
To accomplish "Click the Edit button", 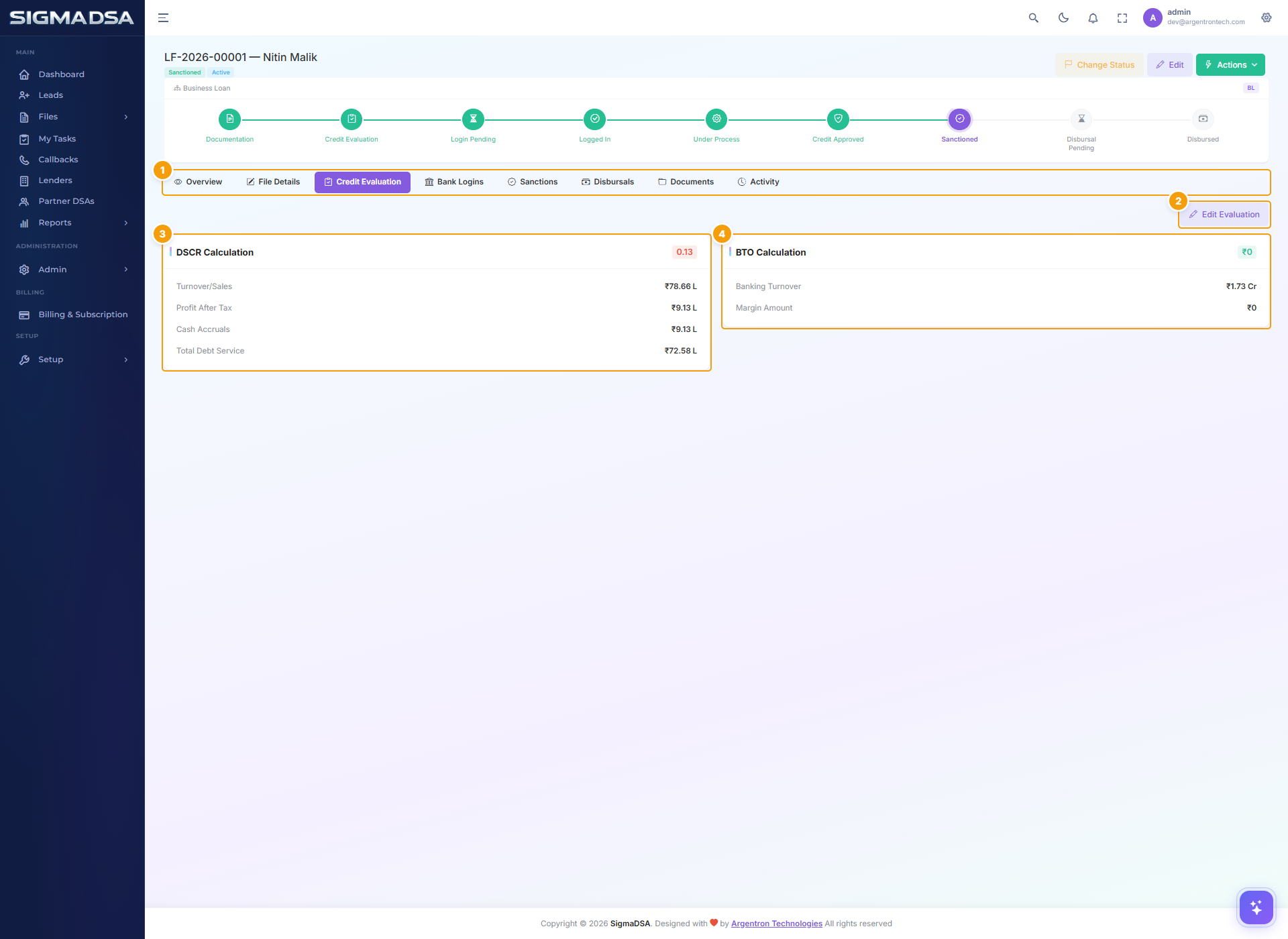I will [x=1170, y=65].
